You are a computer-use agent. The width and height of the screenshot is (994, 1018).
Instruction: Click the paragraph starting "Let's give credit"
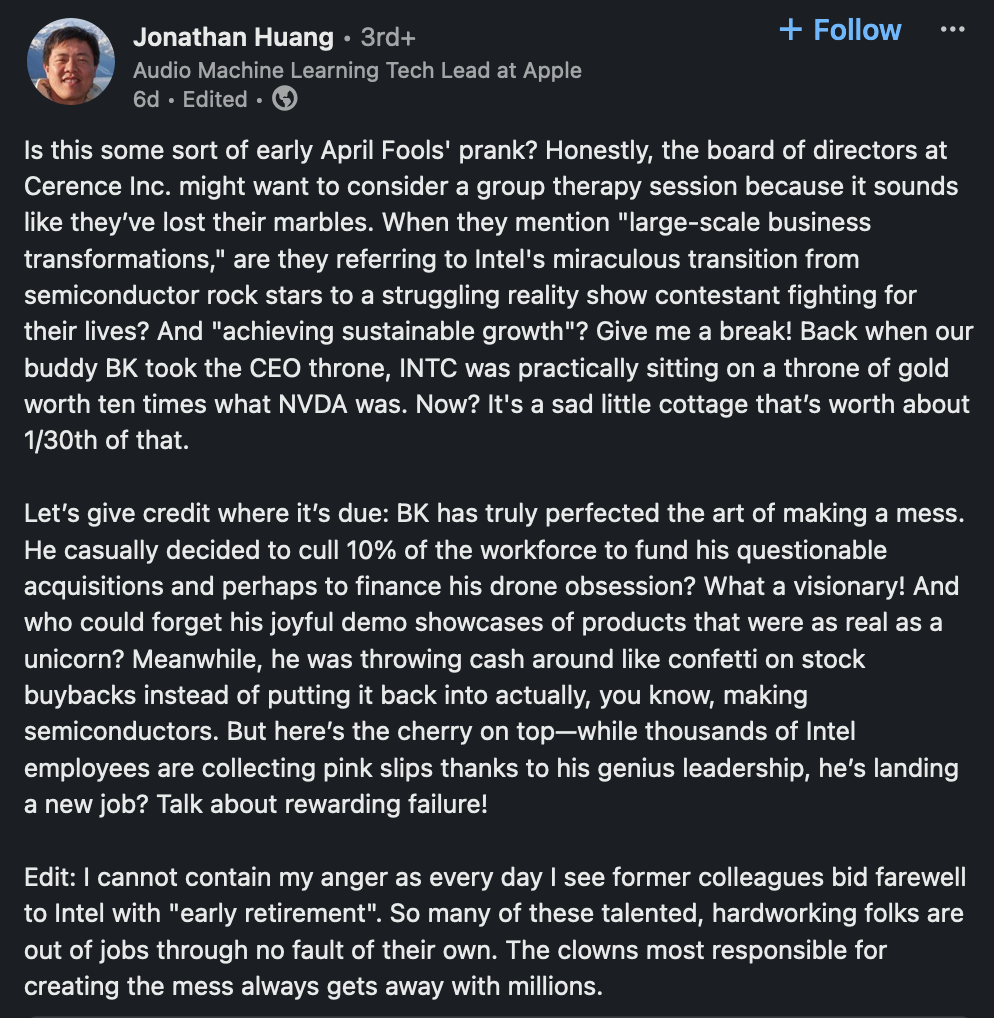[x=497, y=660]
